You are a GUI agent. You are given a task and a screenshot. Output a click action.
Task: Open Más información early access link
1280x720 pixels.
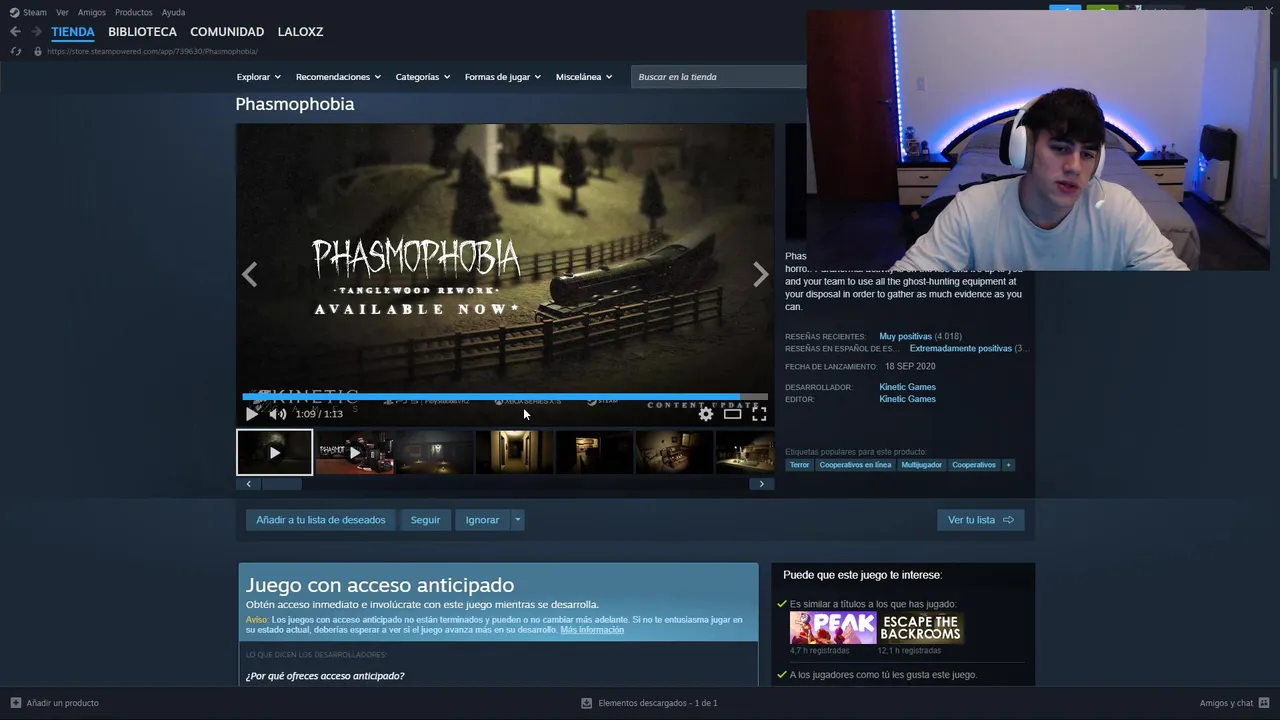(x=592, y=630)
